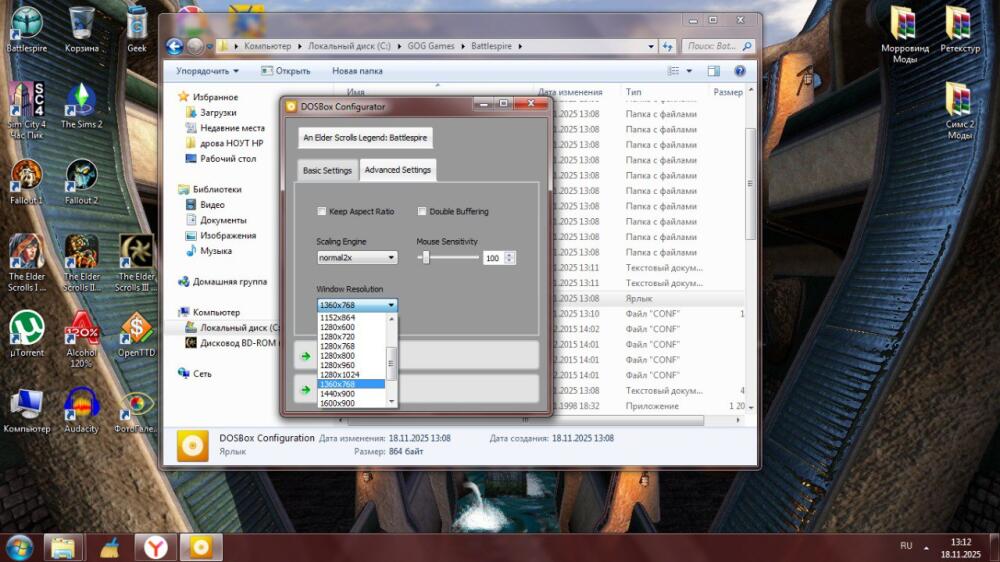Click Локальный диск (C:) breadcrumb segment
This screenshot has width=1000, height=562.
(349, 46)
